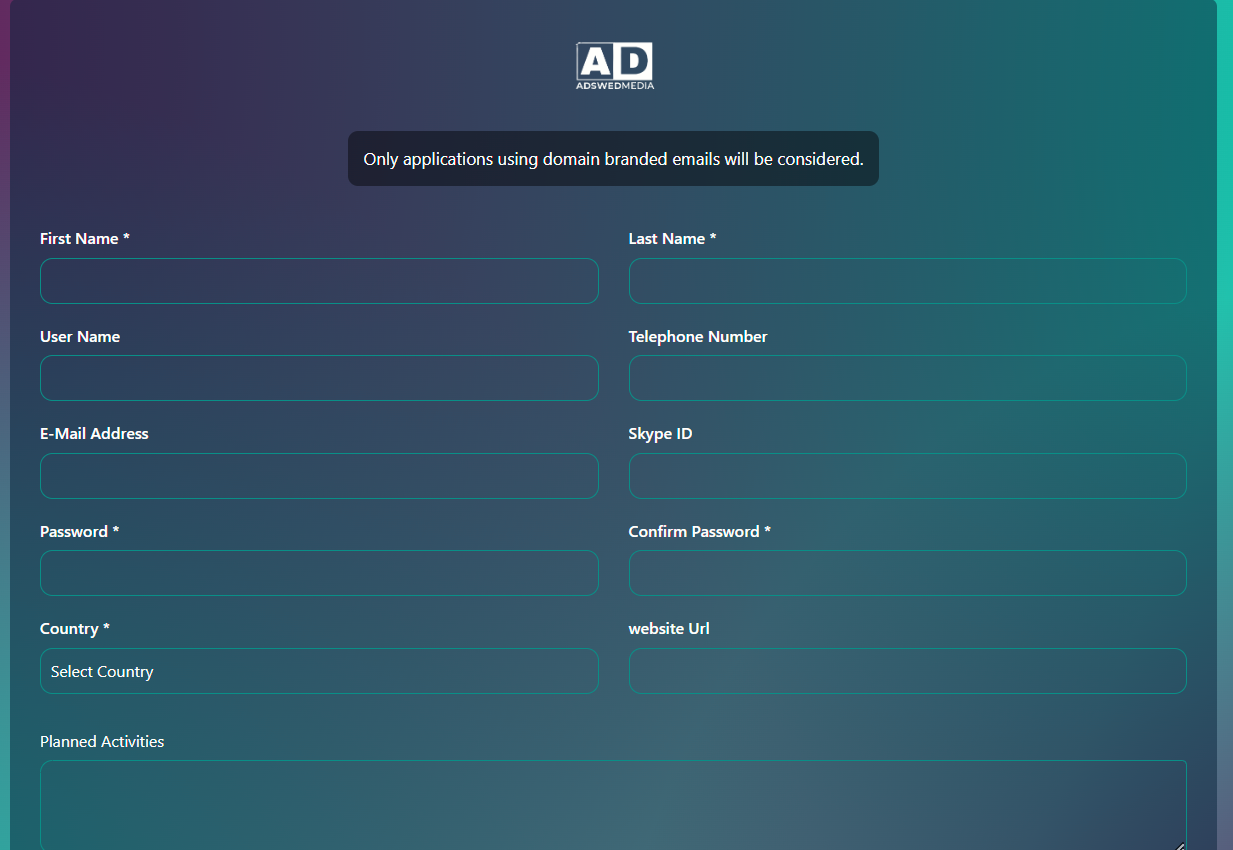
Task: Click the Skype ID input box
Action: (907, 476)
